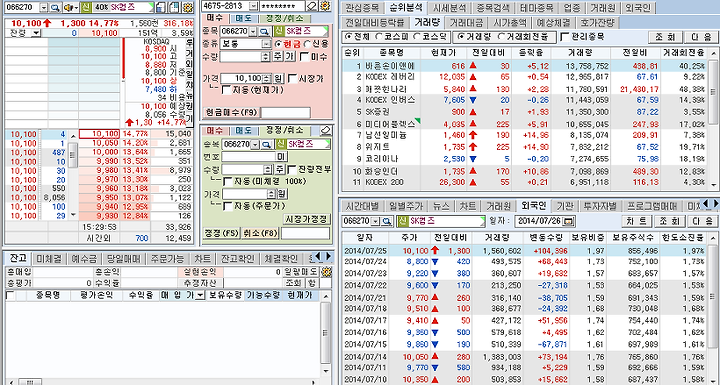This screenshot has height=385, width=720.
Task: Click the split-page icon in the quote panel toolbar
Action: tap(174, 7)
